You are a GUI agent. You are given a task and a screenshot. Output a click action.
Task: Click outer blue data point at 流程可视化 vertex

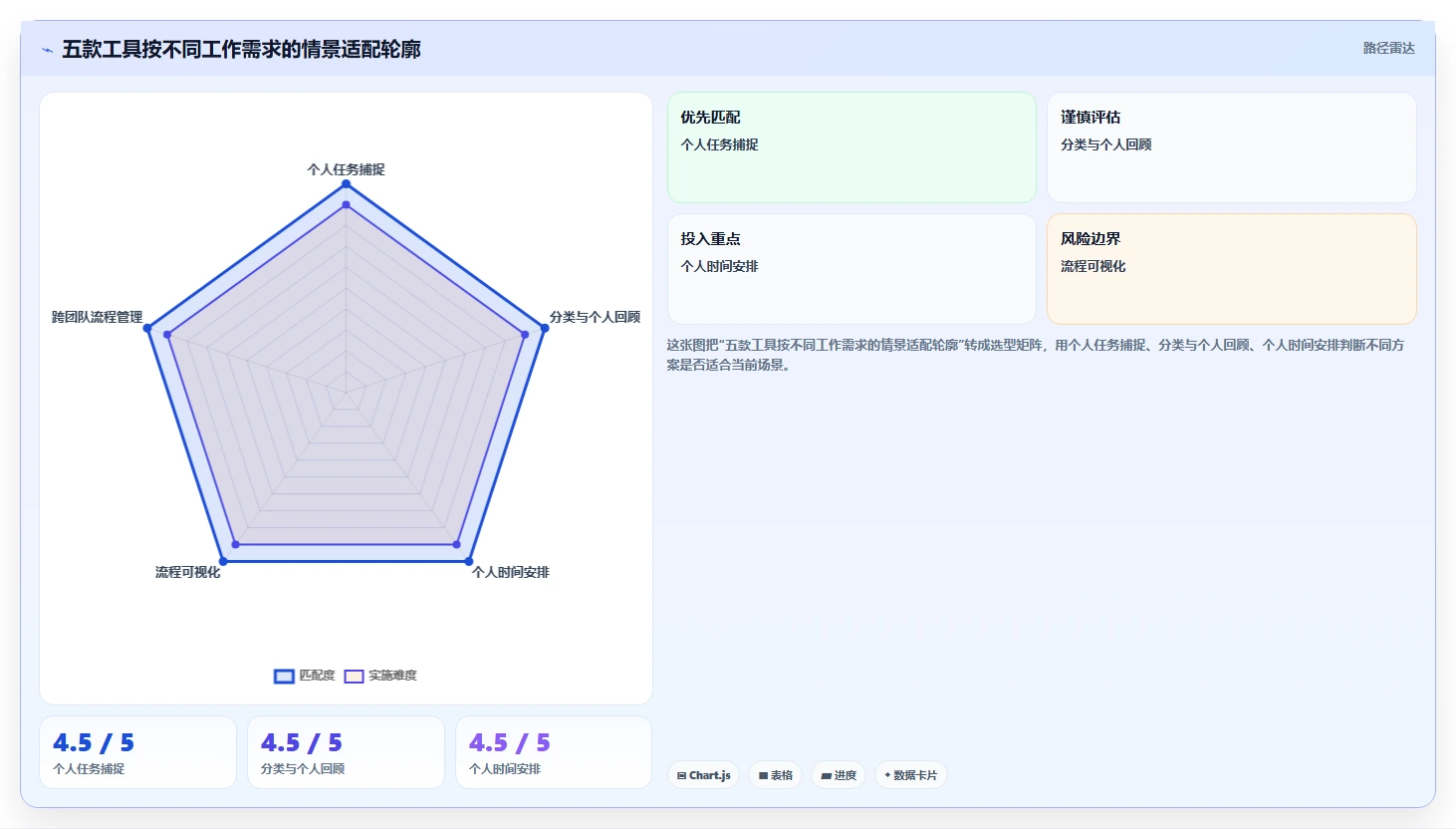[x=223, y=561]
